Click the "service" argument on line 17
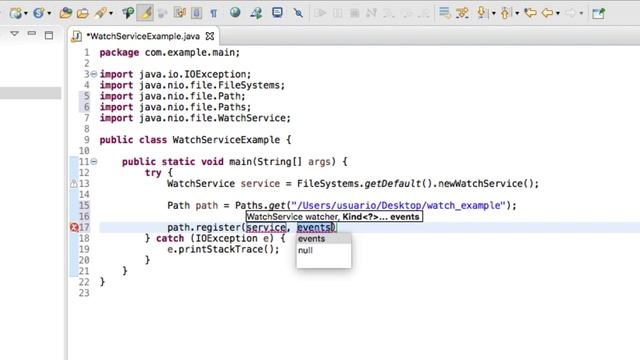This screenshot has height=360, width=640. click(x=266, y=227)
